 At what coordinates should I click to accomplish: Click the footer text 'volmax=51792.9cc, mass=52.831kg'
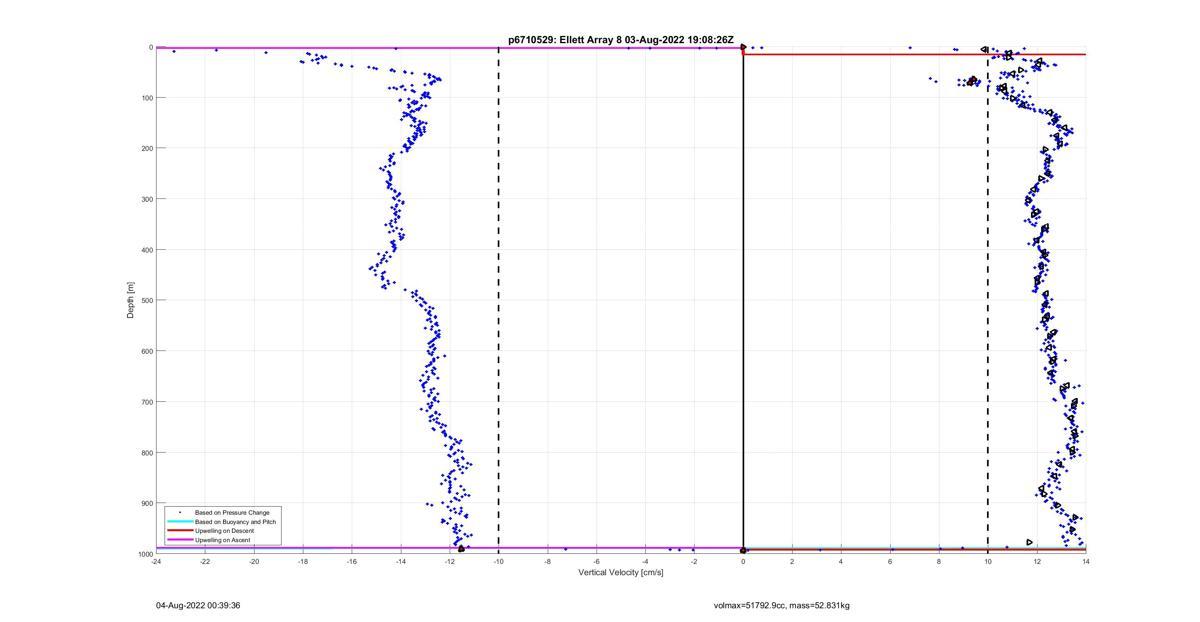(782, 605)
